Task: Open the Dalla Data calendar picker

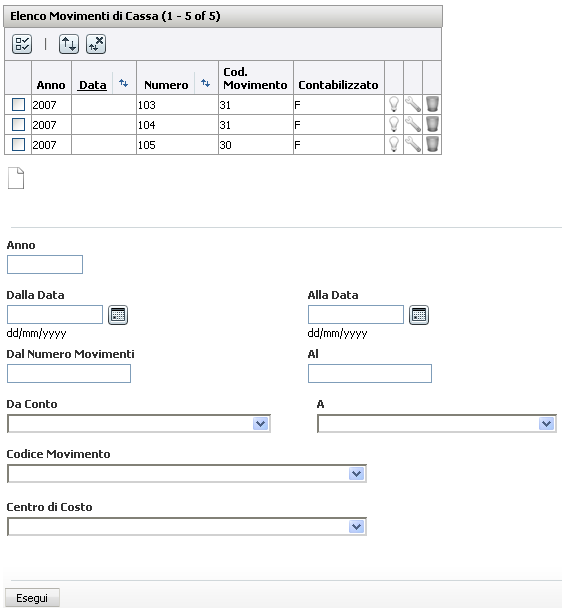Action: click(118, 315)
